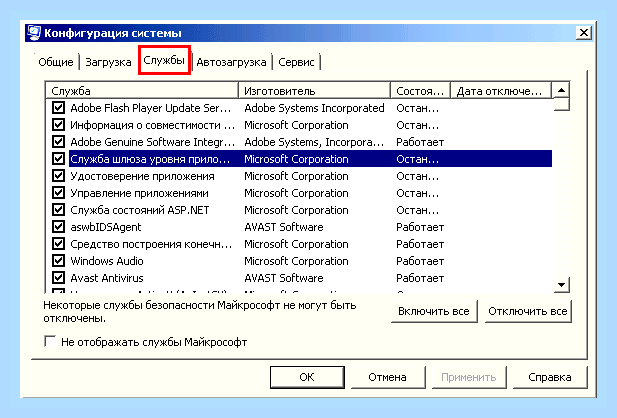The height and width of the screenshot is (418, 617).
Task: Click the Включить все button
Action: pyautogui.click(x=434, y=311)
